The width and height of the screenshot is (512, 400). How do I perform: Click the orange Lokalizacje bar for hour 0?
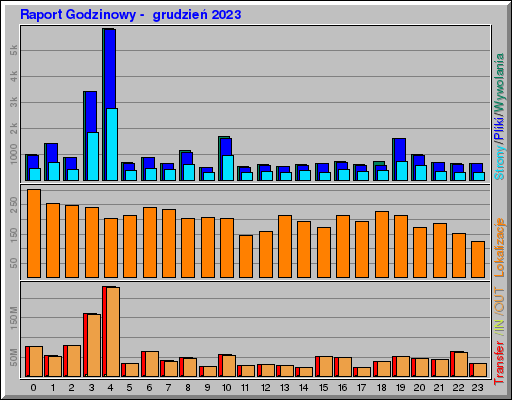34,233
